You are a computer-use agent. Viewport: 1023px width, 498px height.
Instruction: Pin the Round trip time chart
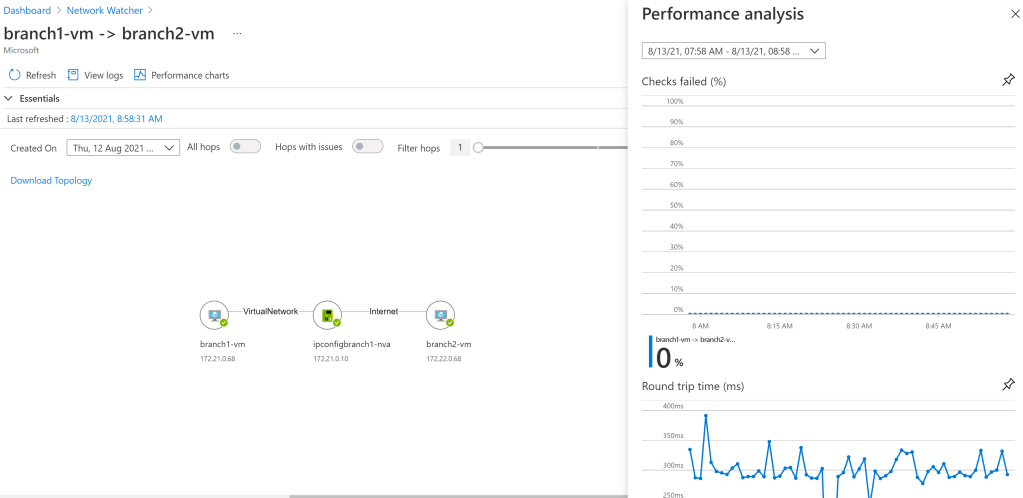coord(1008,385)
